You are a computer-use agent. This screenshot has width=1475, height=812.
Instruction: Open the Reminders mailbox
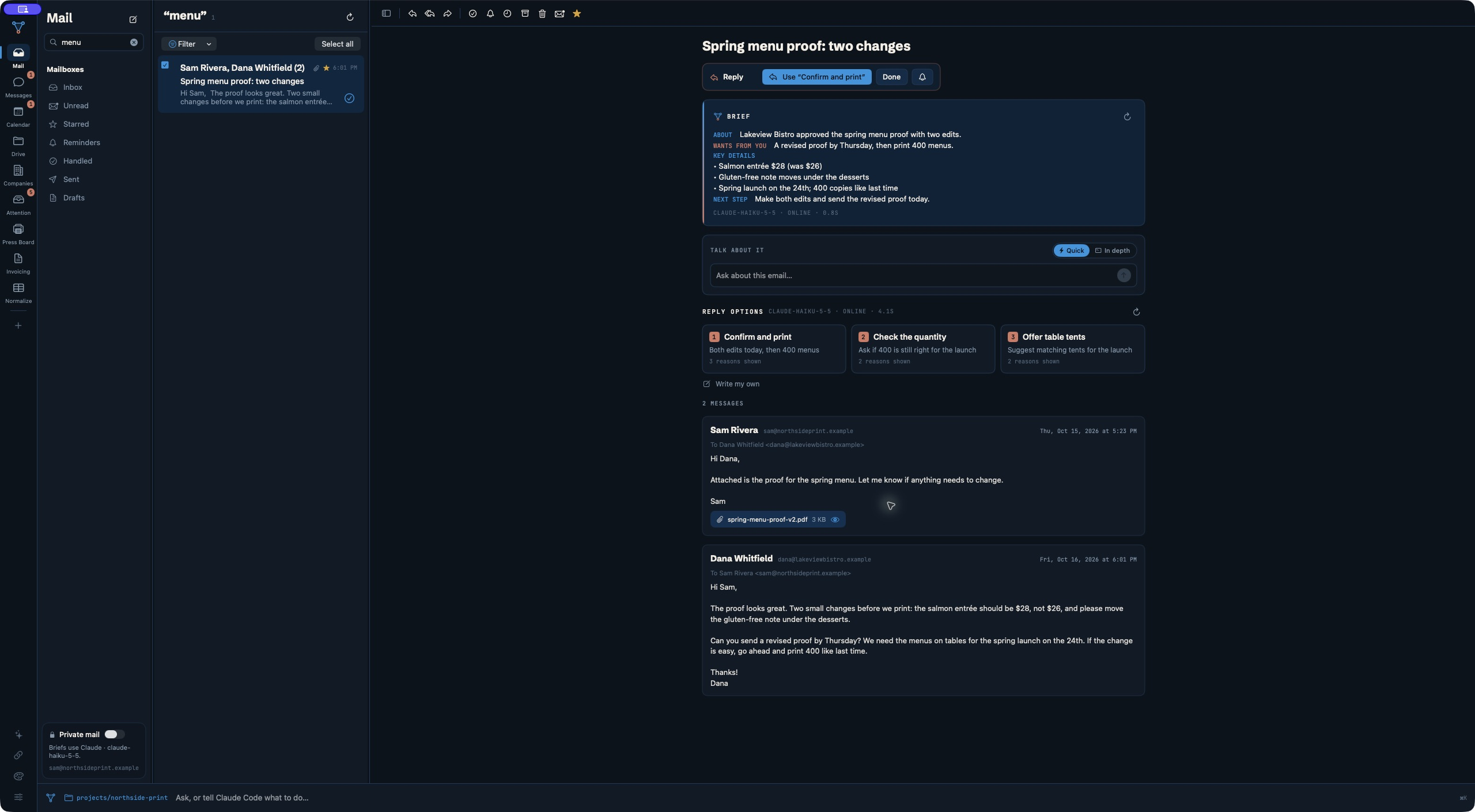tap(82, 142)
